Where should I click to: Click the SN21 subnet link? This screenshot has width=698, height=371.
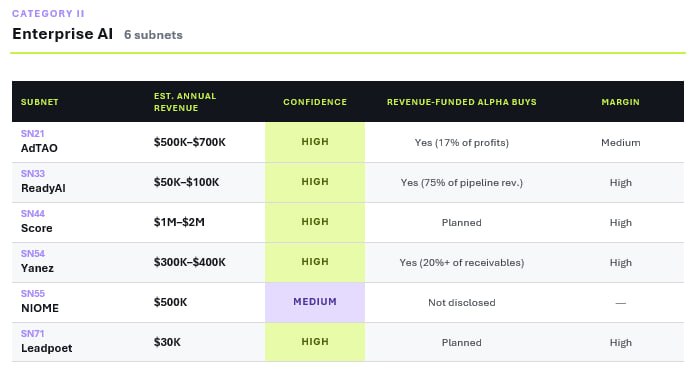[32, 134]
